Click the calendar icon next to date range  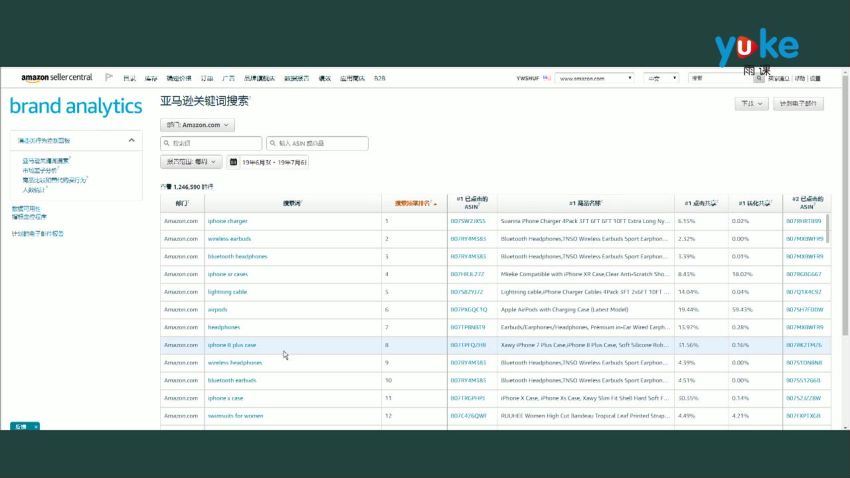click(x=233, y=162)
